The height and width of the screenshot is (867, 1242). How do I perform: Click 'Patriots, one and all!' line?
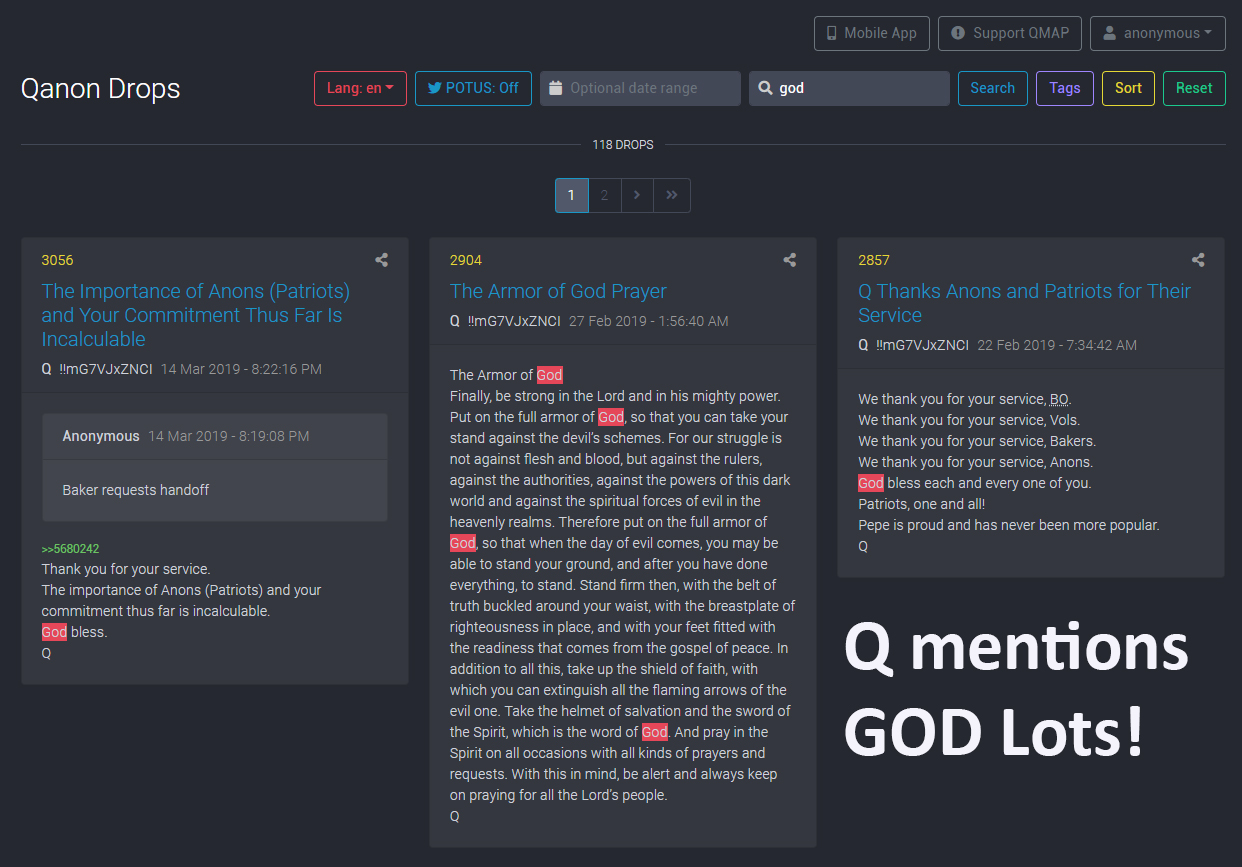922,504
